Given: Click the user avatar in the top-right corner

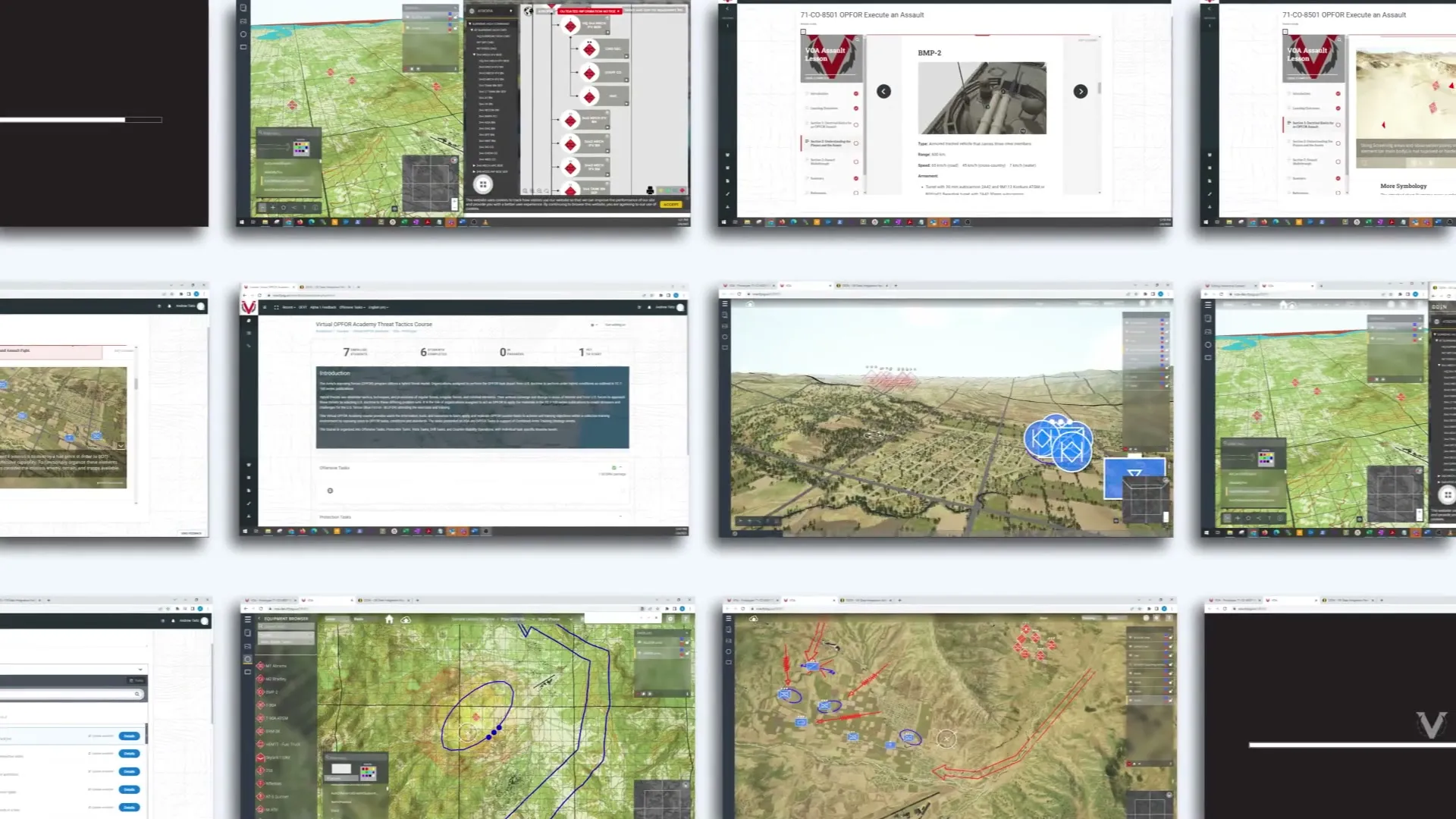Looking at the screenshot, I should pyautogui.click(x=680, y=307).
